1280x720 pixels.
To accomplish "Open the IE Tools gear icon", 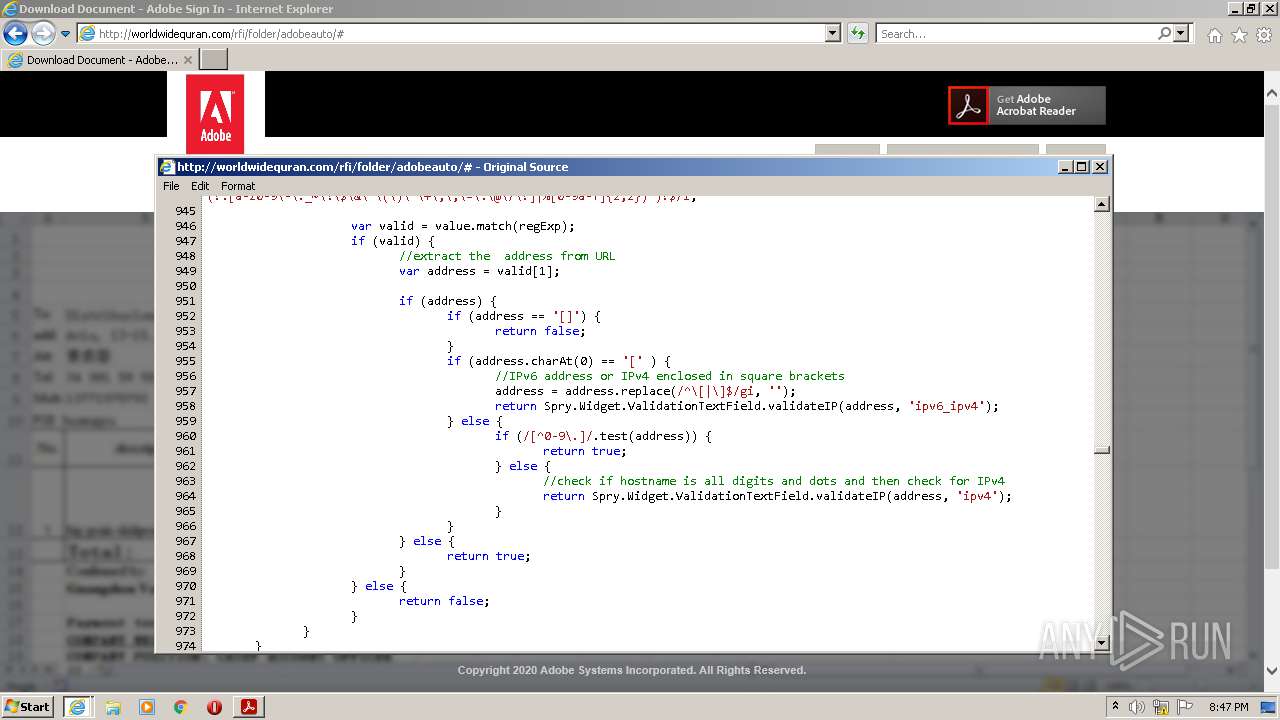I will click(x=1263, y=35).
